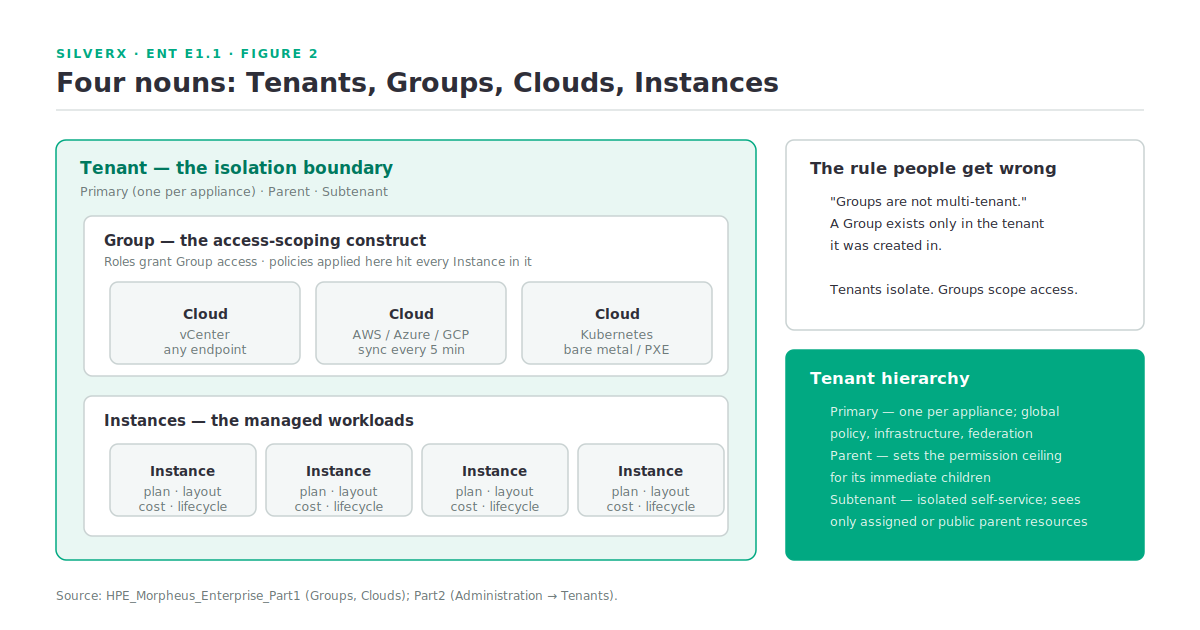Click the text 'bare metal / PXE'

pyautogui.click(x=617, y=350)
